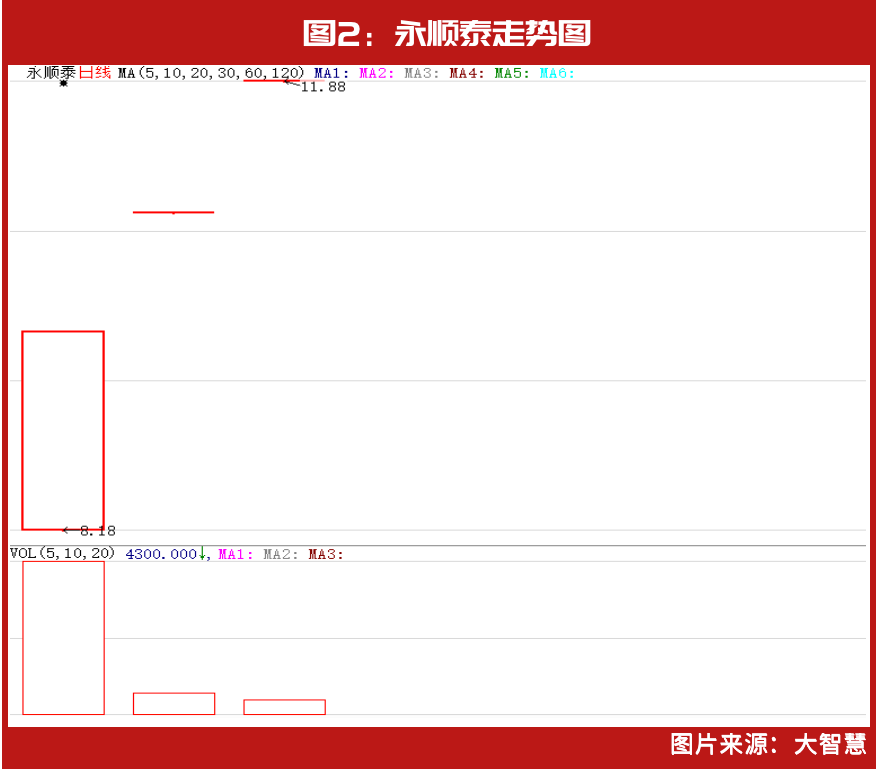The height and width of the screenshot is (770, 876).
Task: Click the small star marker below the stock name
Action: click(63, 83)
